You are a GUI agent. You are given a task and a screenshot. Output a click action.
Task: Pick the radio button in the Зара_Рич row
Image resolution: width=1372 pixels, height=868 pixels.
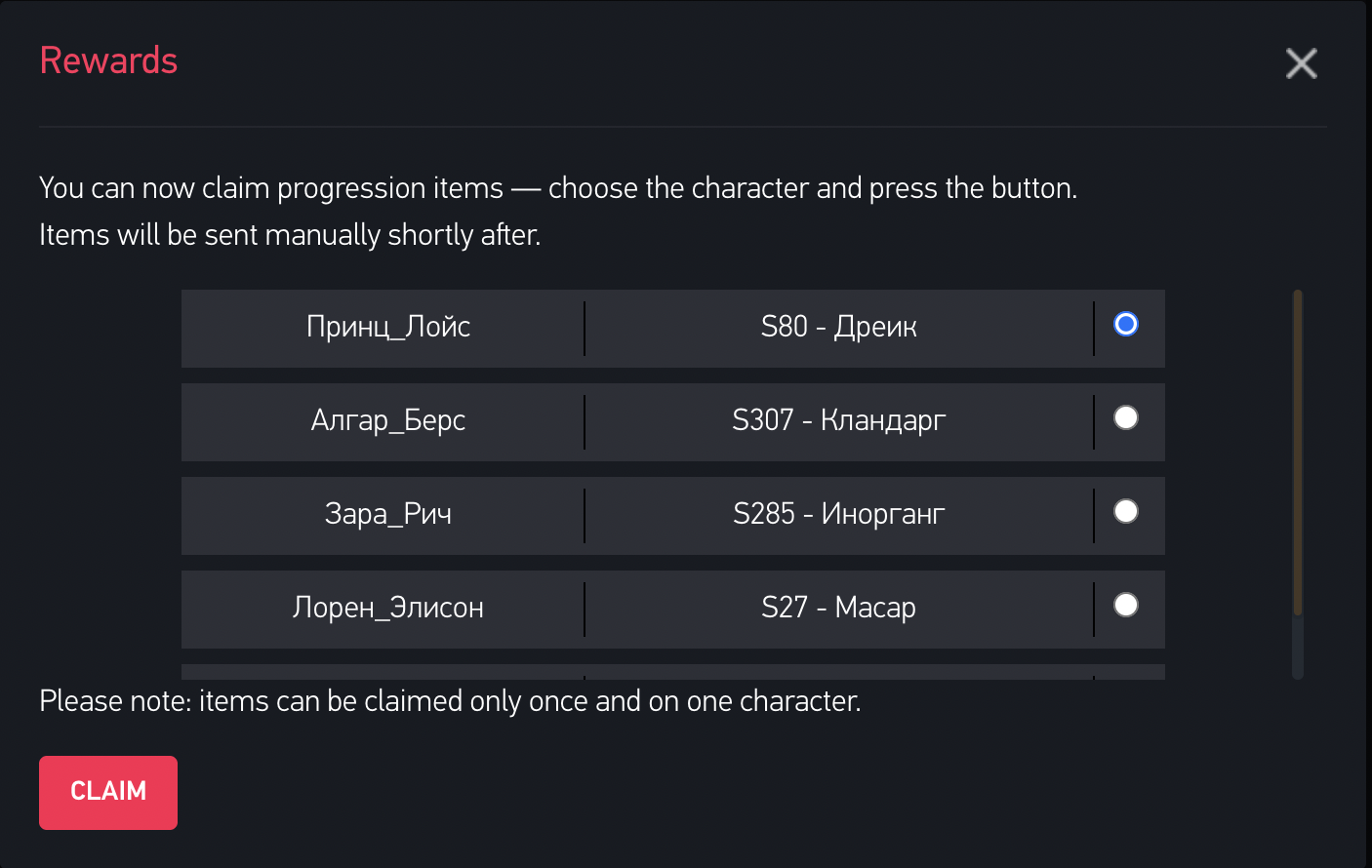pyautogui.click(x=1126, y=511)
